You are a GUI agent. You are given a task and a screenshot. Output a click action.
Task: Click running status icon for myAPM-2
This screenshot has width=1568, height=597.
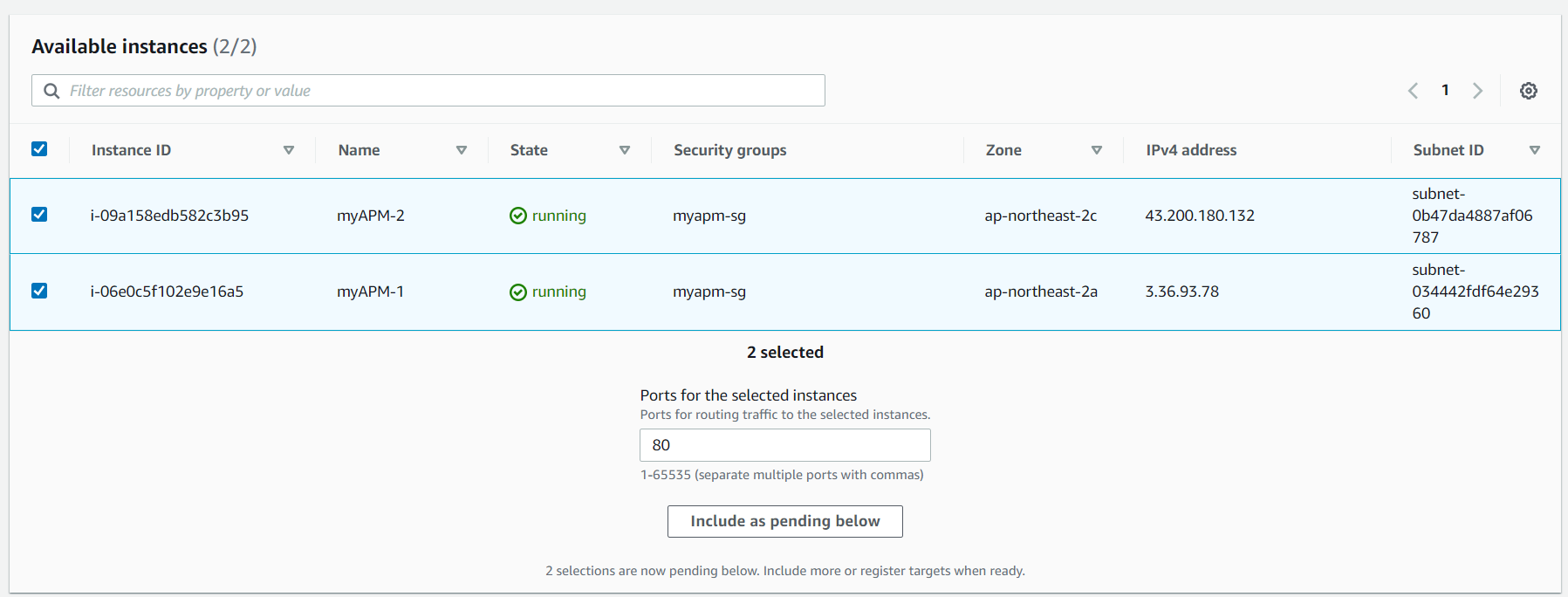click(518, 216)
